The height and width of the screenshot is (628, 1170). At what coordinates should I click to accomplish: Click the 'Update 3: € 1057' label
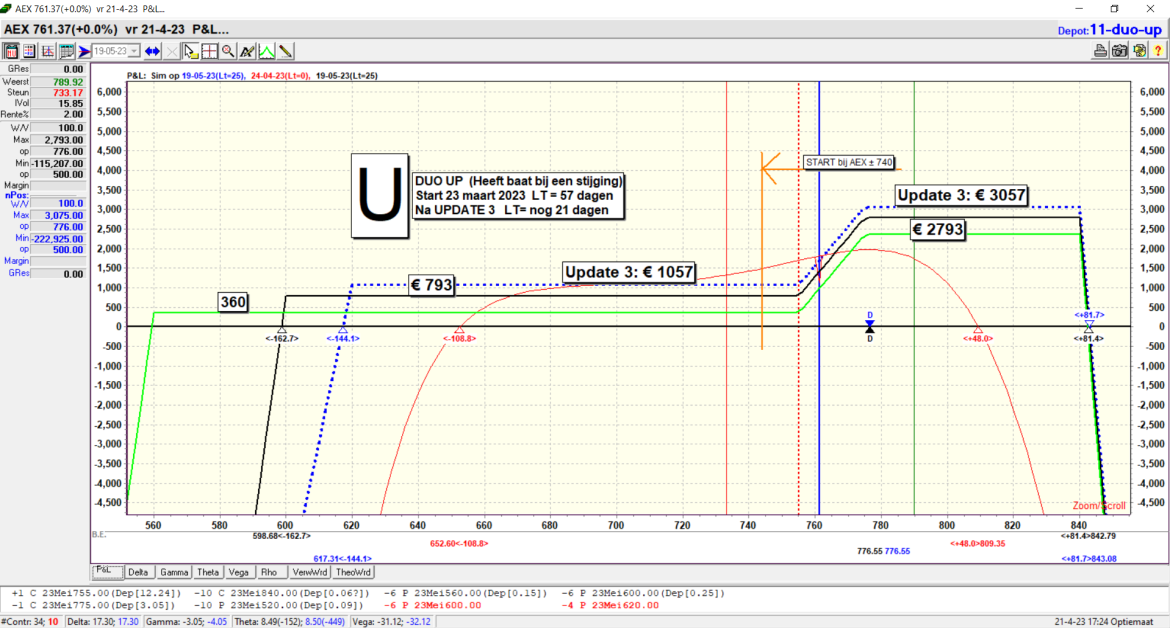point(629,272)
